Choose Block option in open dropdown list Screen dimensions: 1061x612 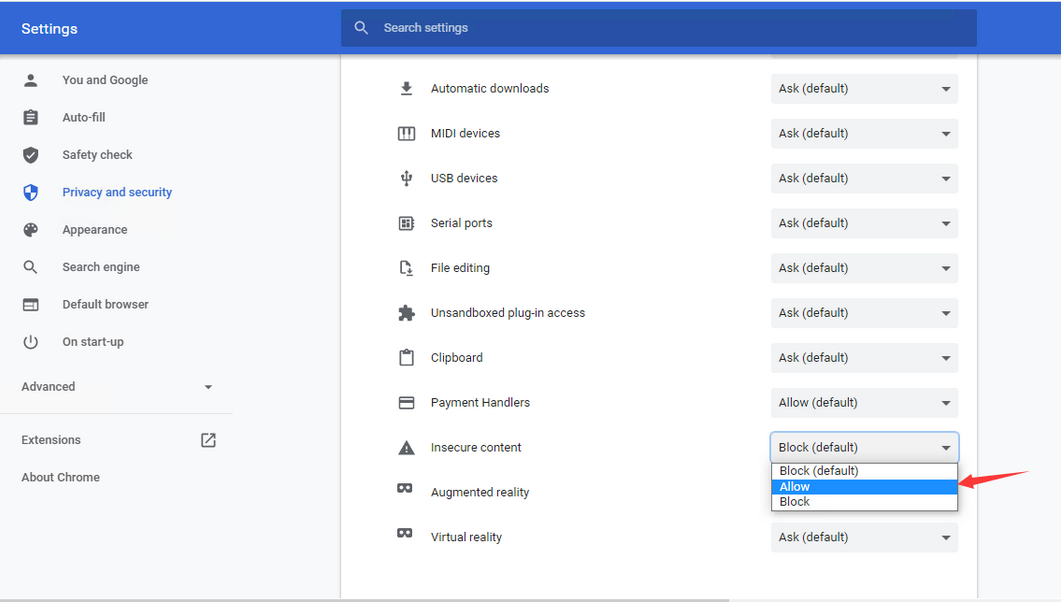[x=864, y=502]
